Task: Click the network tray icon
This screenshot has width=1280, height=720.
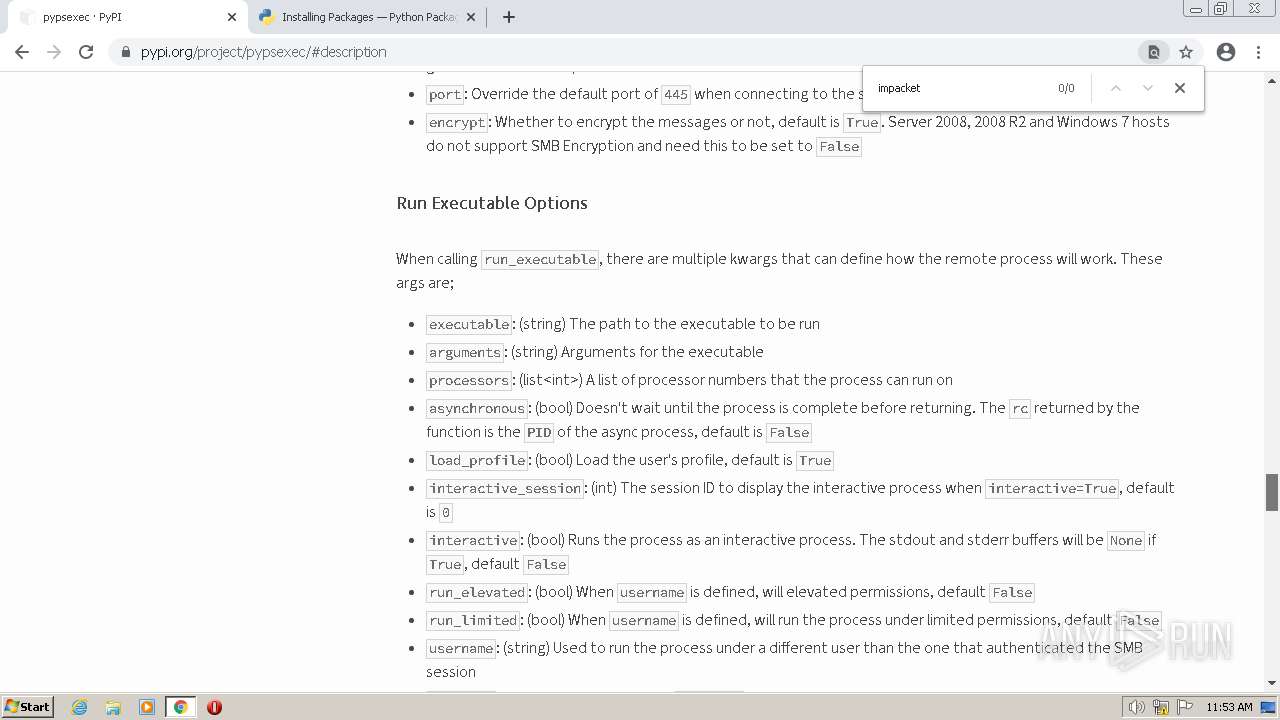Action: pyautogui.click(x=1161, y=707)
